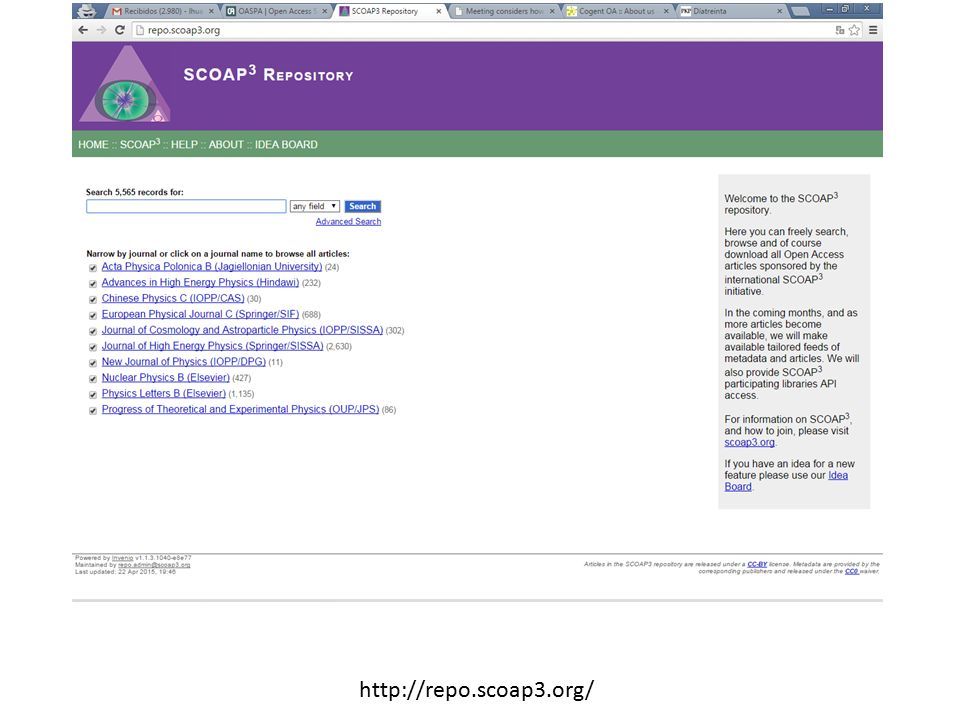Uncheck Physics Letters B checkbox
Image resolution: width=960 pixels, height=720 pixels.
(93, 395)
